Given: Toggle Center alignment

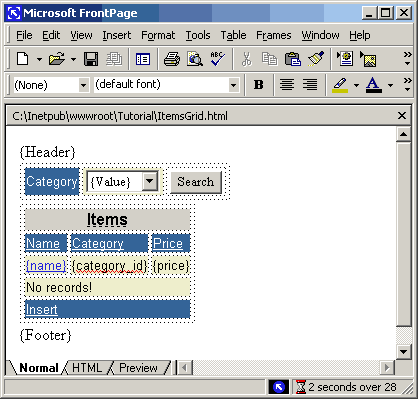Looking at the screenshot, I should pos(287,85).
